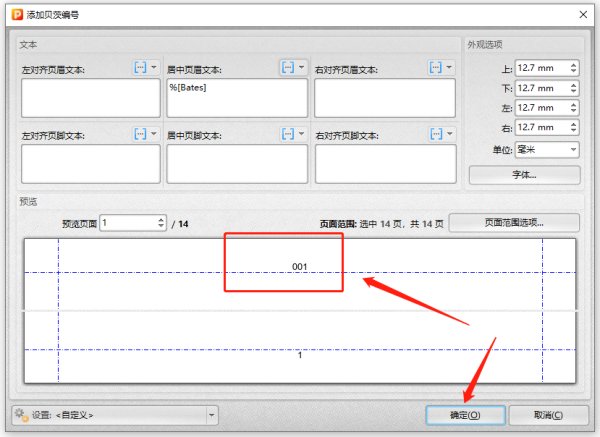Click into the right-aligned footer text box

(x=386, y=164)
